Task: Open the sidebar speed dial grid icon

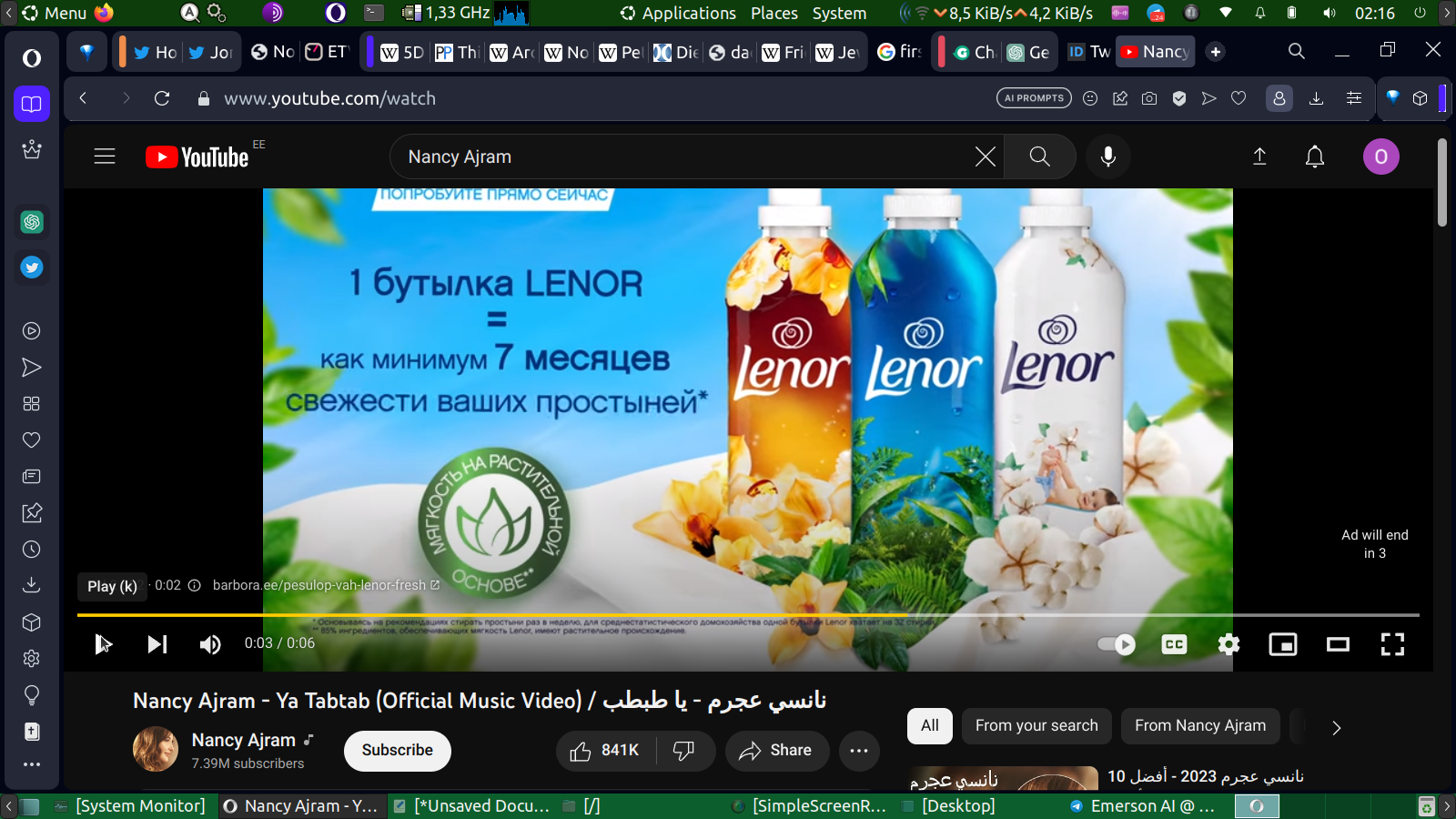Action: 32,404
